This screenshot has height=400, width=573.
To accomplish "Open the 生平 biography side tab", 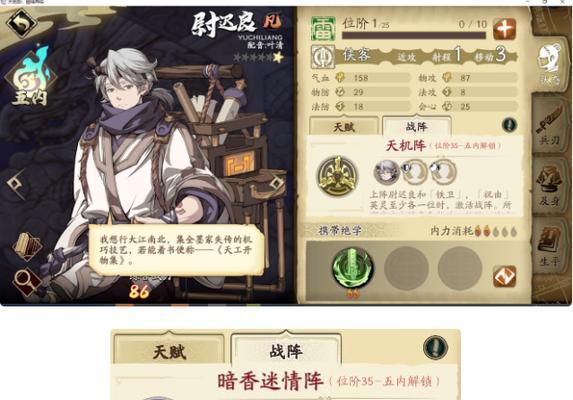I will 550,245.
